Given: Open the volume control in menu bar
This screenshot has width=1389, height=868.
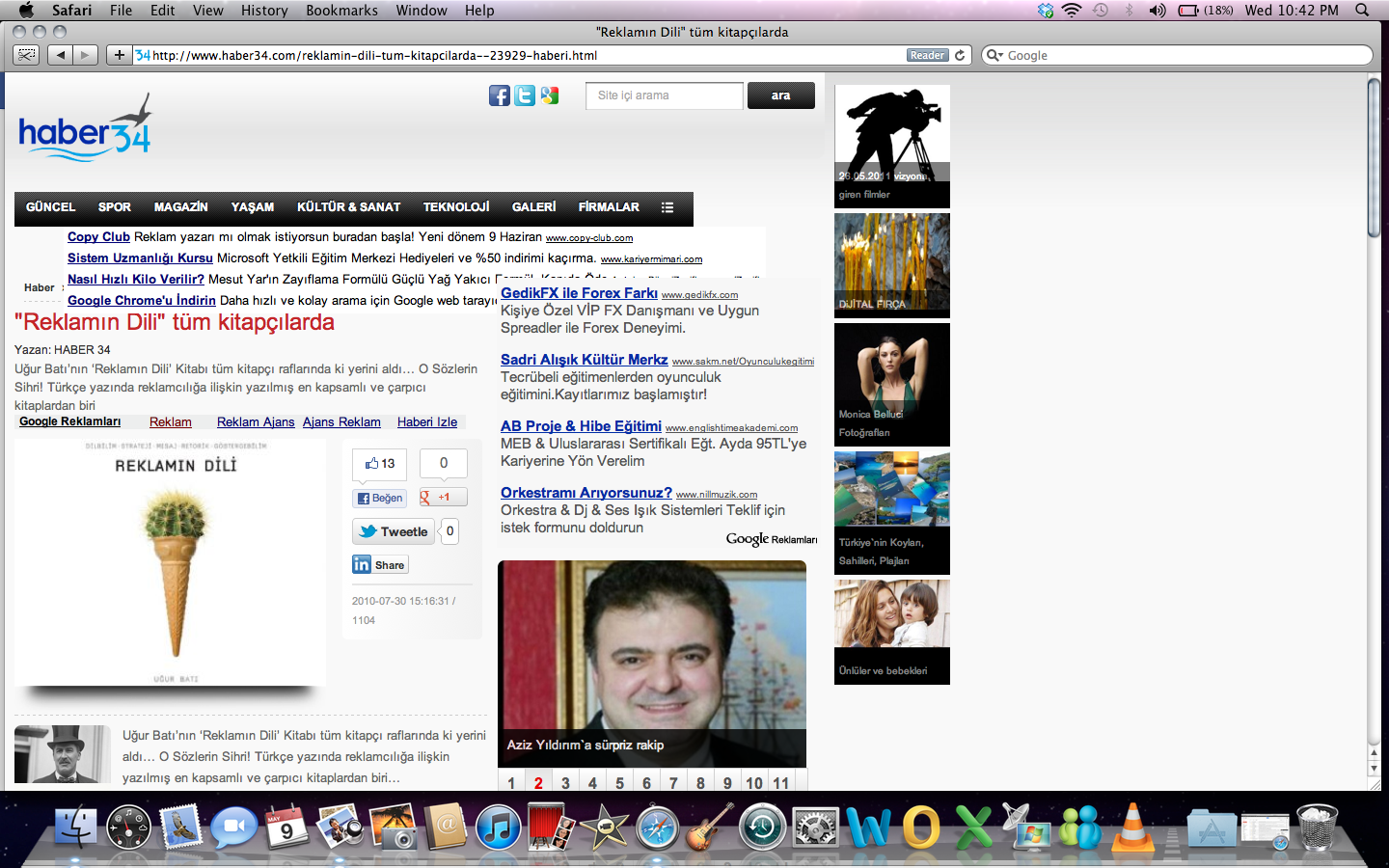Looking at the screenshot, I should 1157,11.
